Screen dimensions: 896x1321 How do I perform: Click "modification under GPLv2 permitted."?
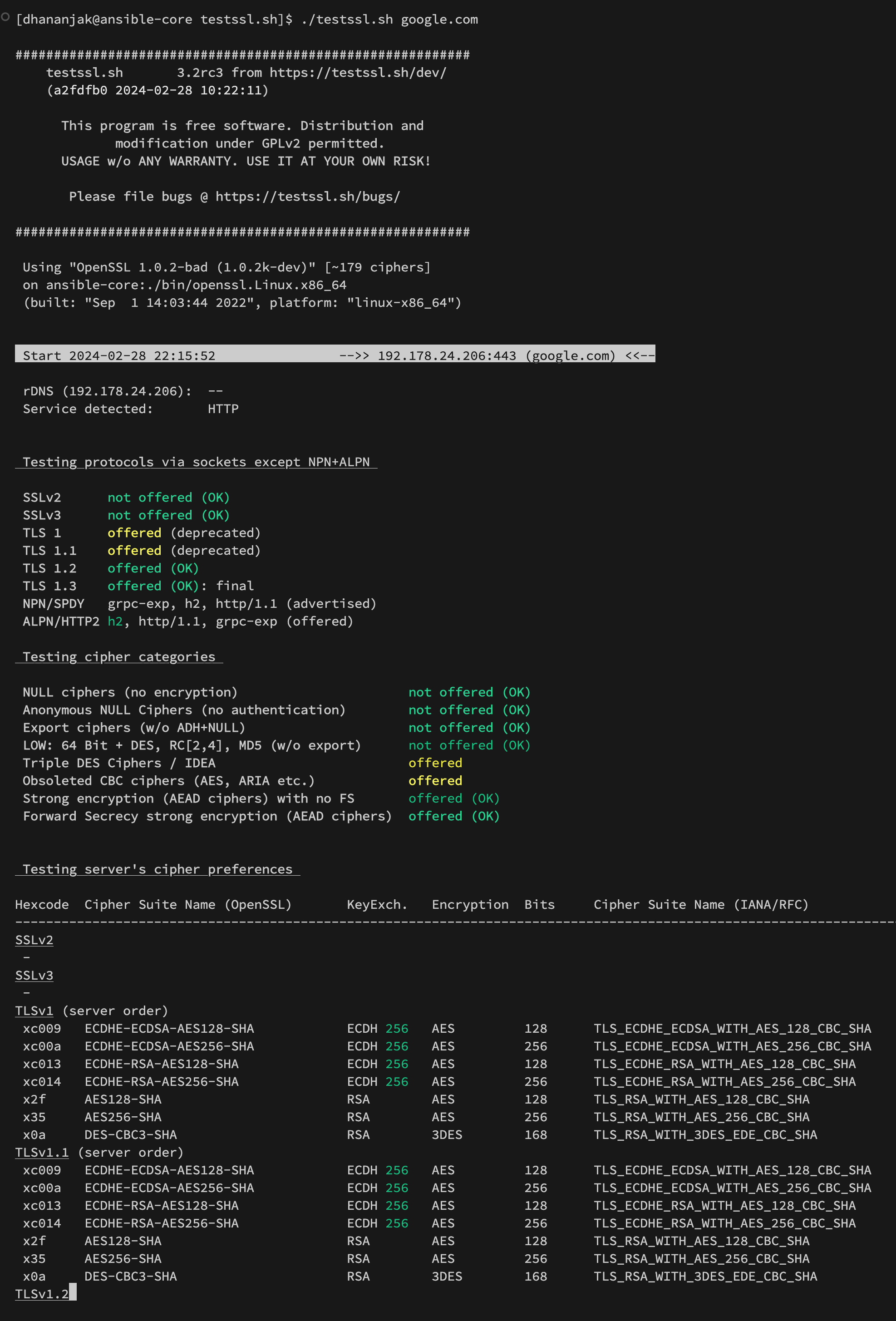coord(250,143)
